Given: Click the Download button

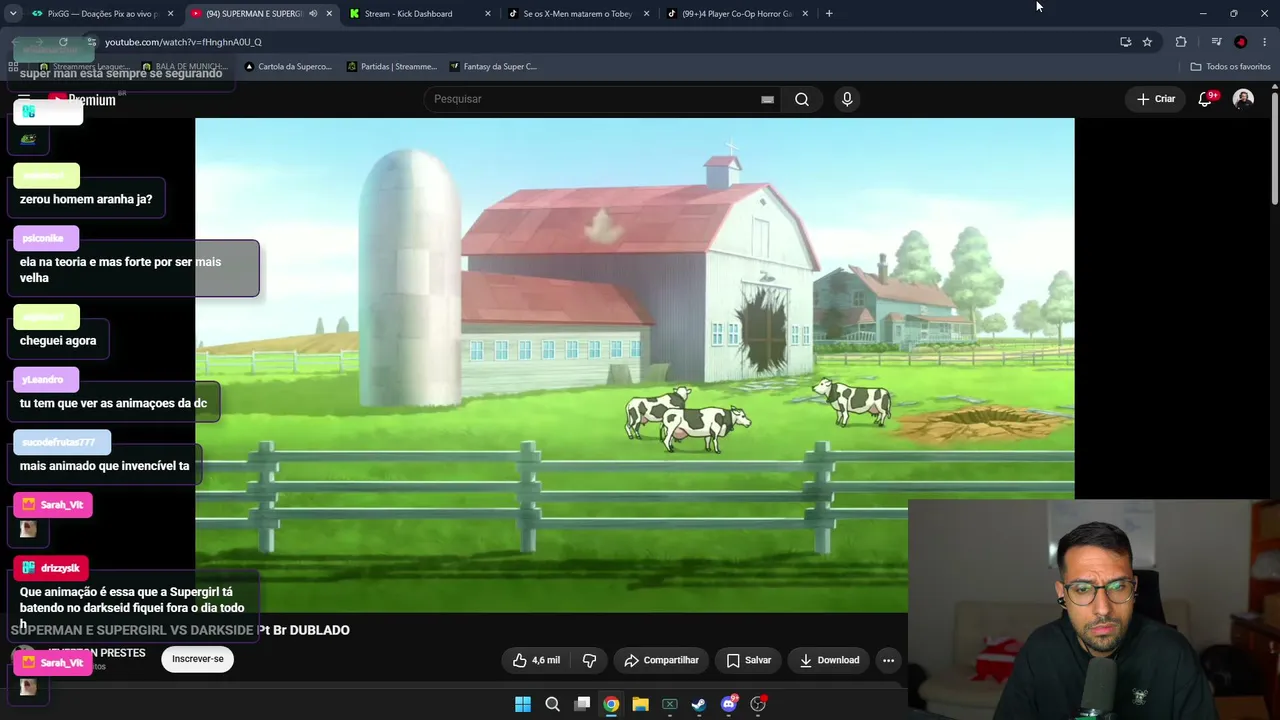Looking at the screenshot, I should pos(829,660).
